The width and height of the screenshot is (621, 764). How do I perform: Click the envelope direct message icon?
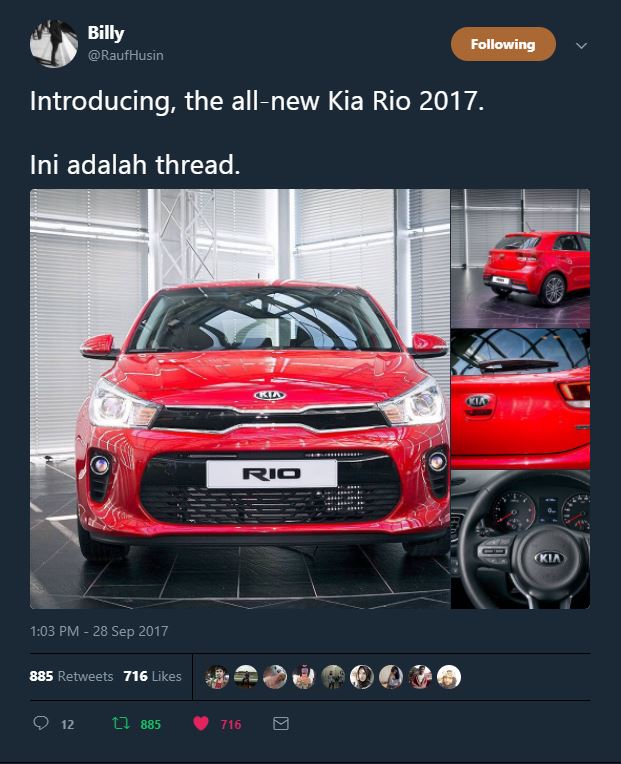pyautogui.click(x=281, y=724)
